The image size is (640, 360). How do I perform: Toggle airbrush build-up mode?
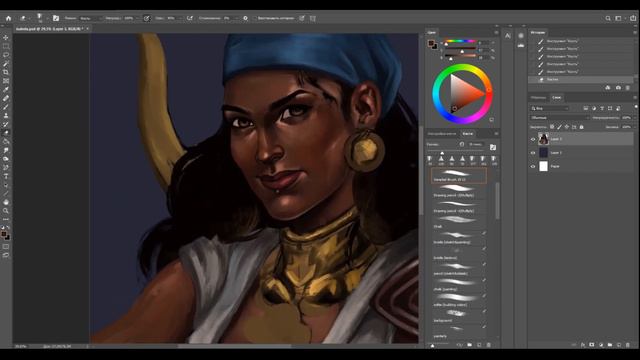[x=190, y=18]
